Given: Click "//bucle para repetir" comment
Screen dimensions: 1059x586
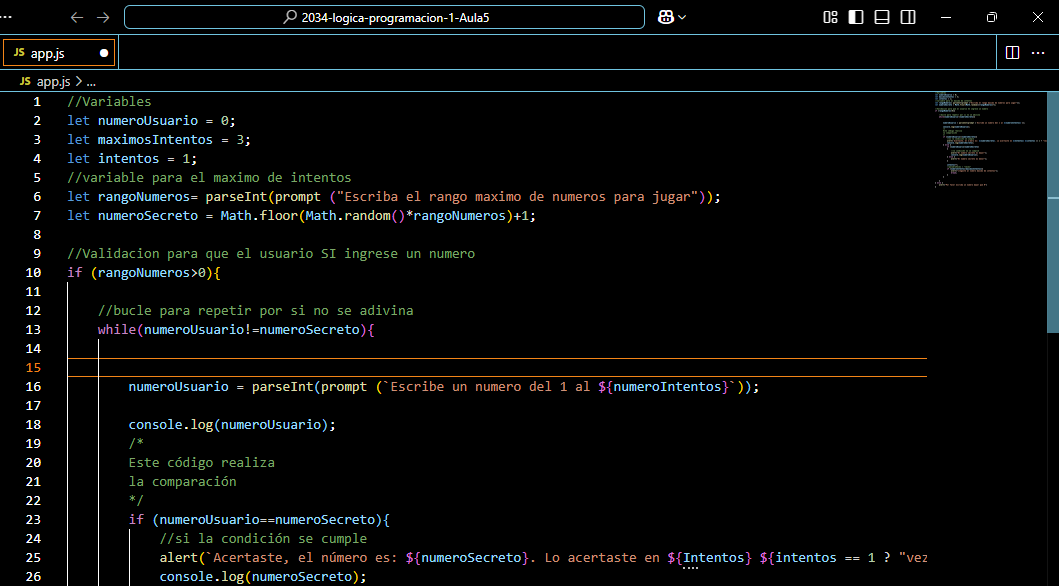Looking at the screenshot, I should click(x=255, y=311).
